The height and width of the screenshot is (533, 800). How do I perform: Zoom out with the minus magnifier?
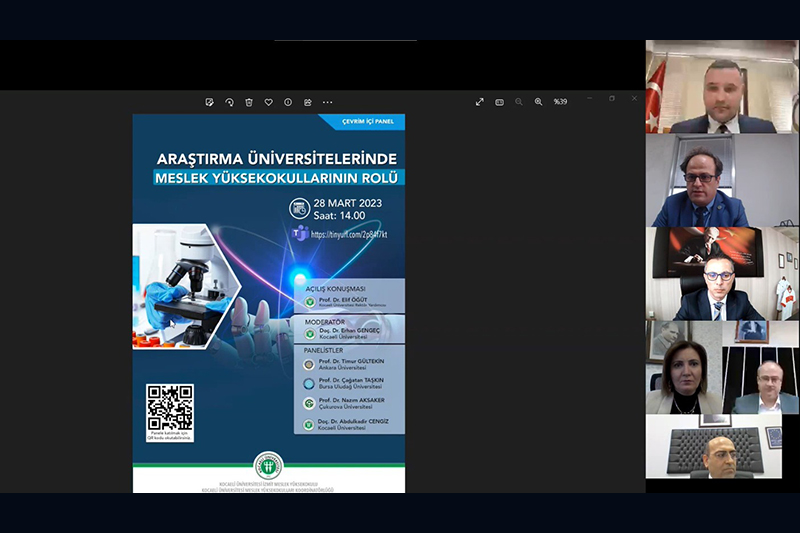[519, 102]
